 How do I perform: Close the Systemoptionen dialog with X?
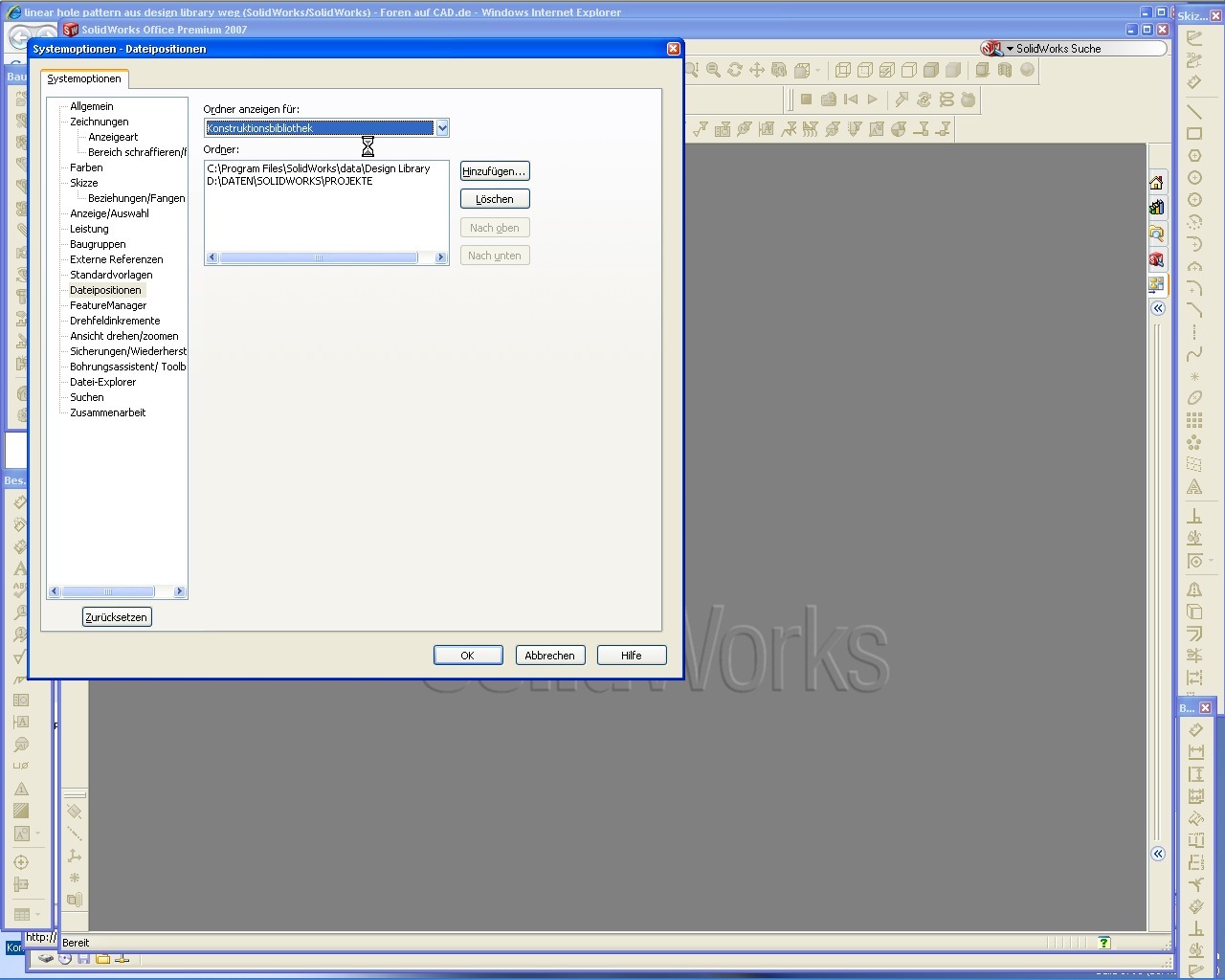coord(673,49)
